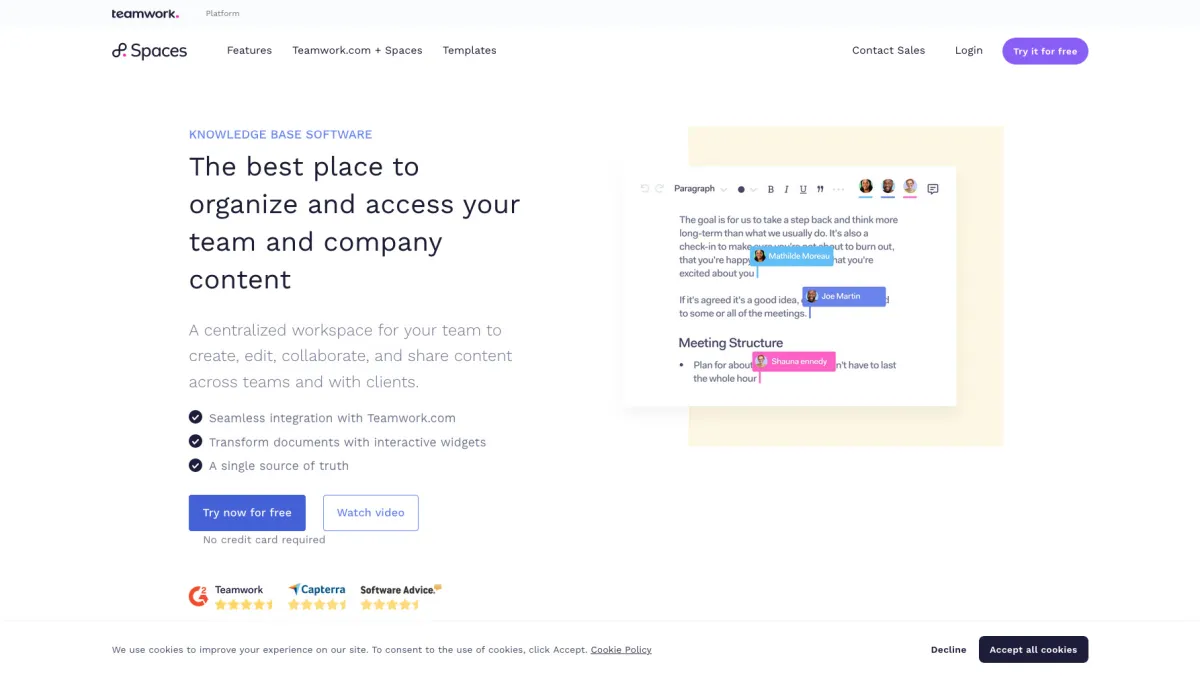This screenshot has height=677, width=1200.
Task: Open Teamwork.com + Spaces menu item
Action: click(357, 50)
